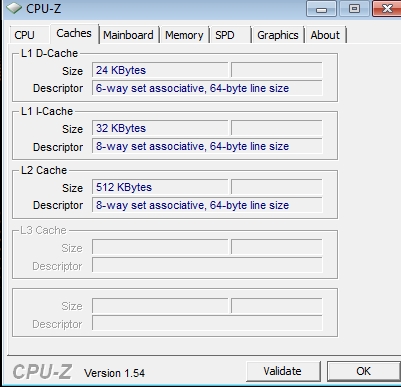
Task: Click the CPU-Z window title text
Action: click(44, 9)
